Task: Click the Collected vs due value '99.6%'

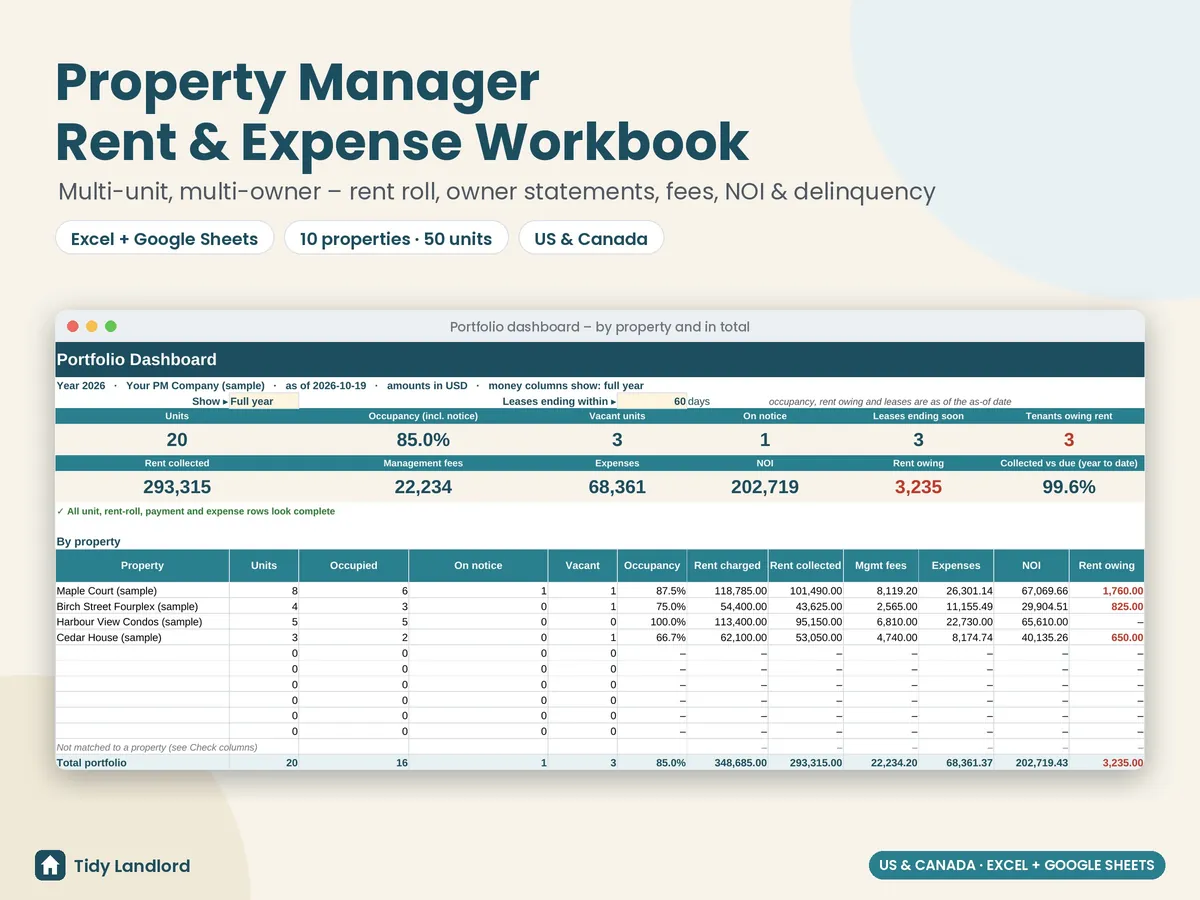Action: tap(1068, 487)
